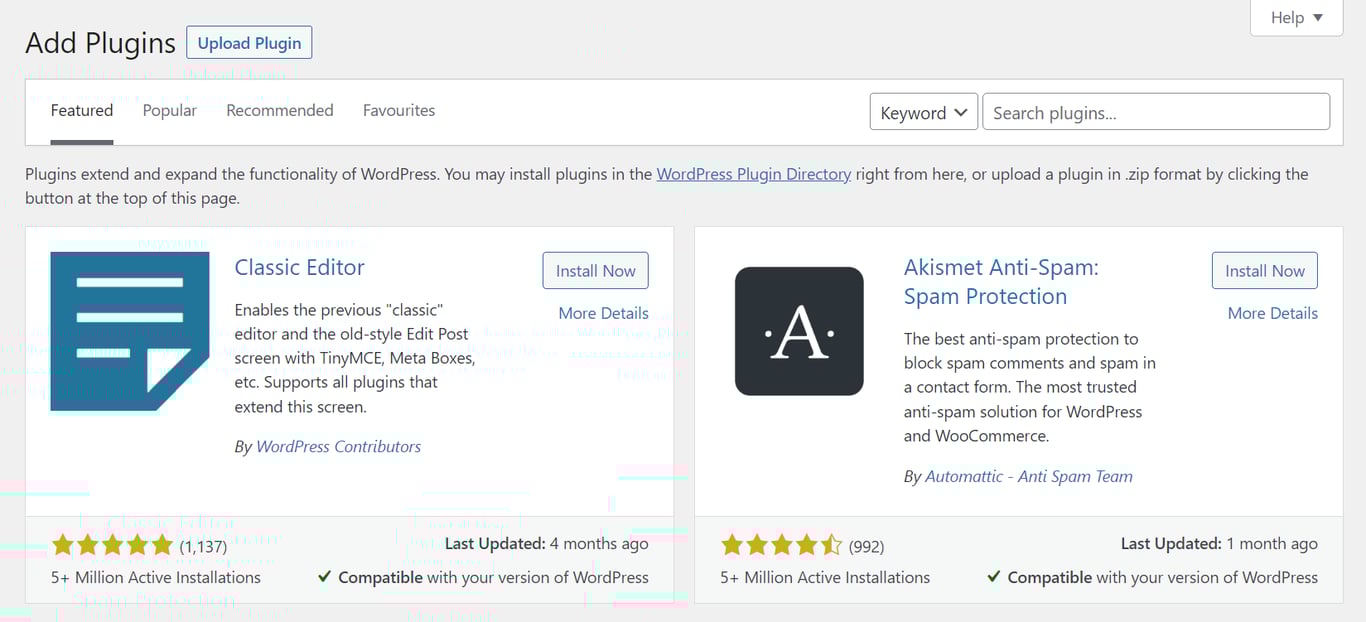Click inside the Search plugins field
1366x622 pixels.
click(1155, 112)
